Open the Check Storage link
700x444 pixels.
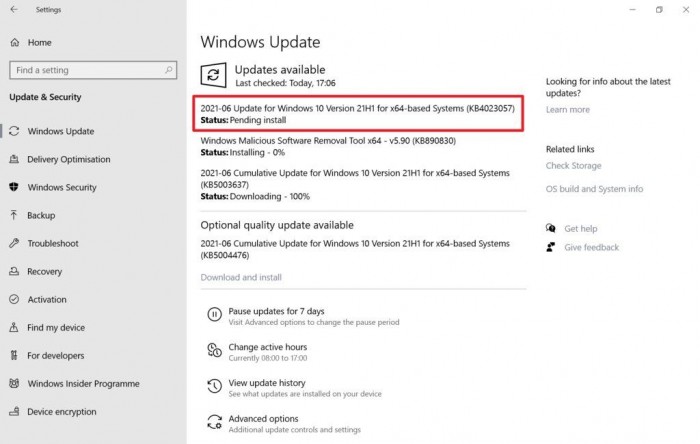(x=573, y=166)
